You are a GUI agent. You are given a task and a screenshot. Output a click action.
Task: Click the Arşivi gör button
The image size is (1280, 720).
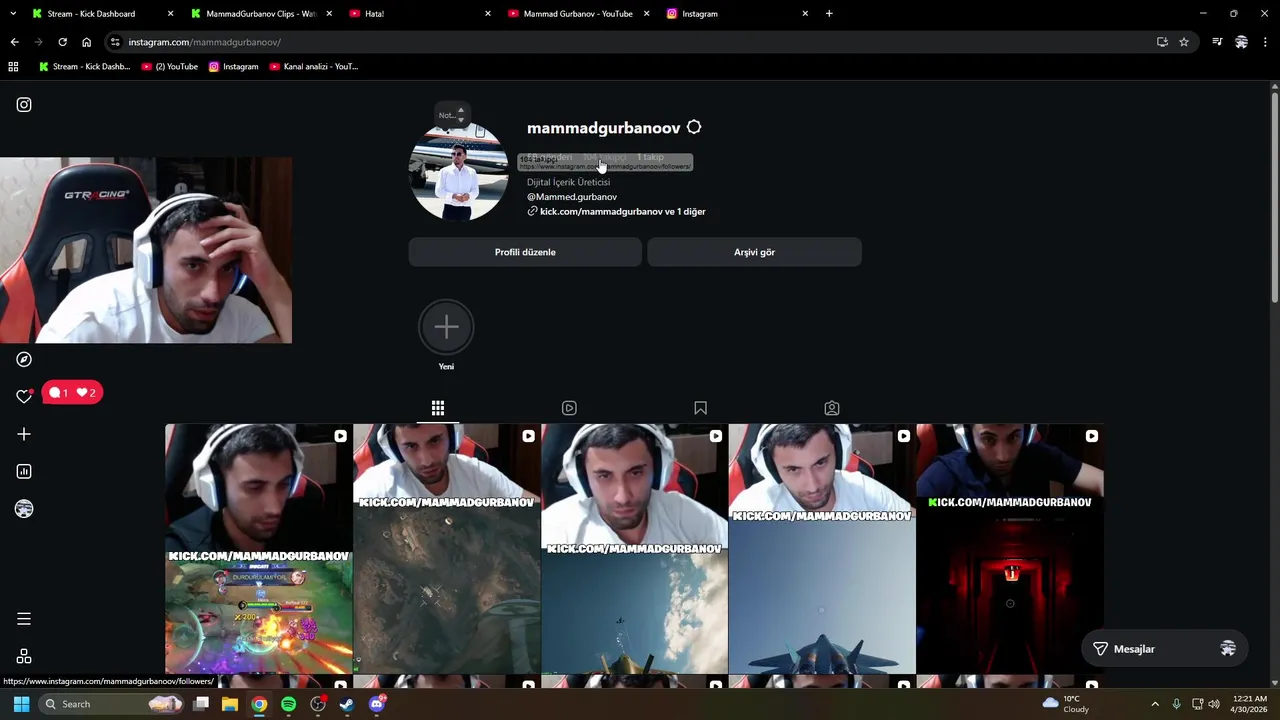[754, 252]
